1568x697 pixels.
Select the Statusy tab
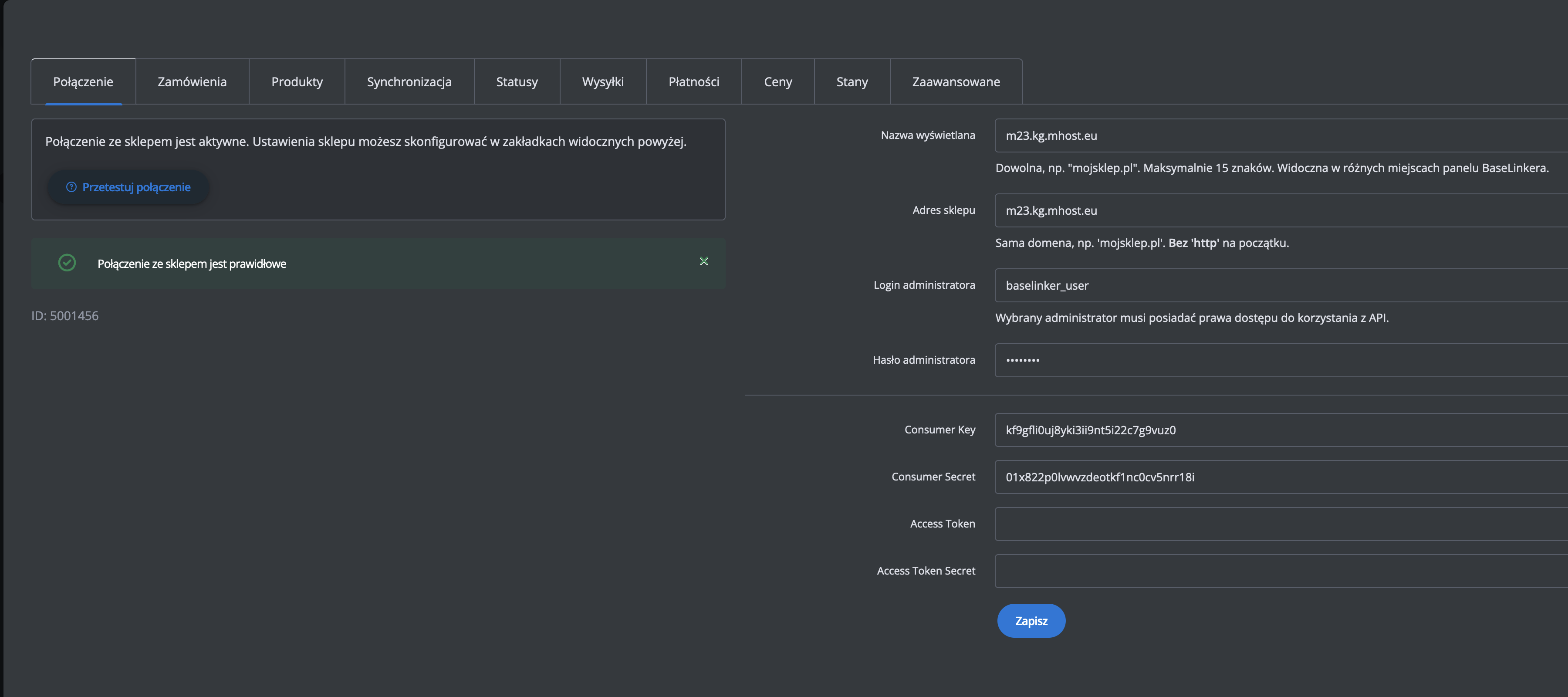(x=516, y=81)
